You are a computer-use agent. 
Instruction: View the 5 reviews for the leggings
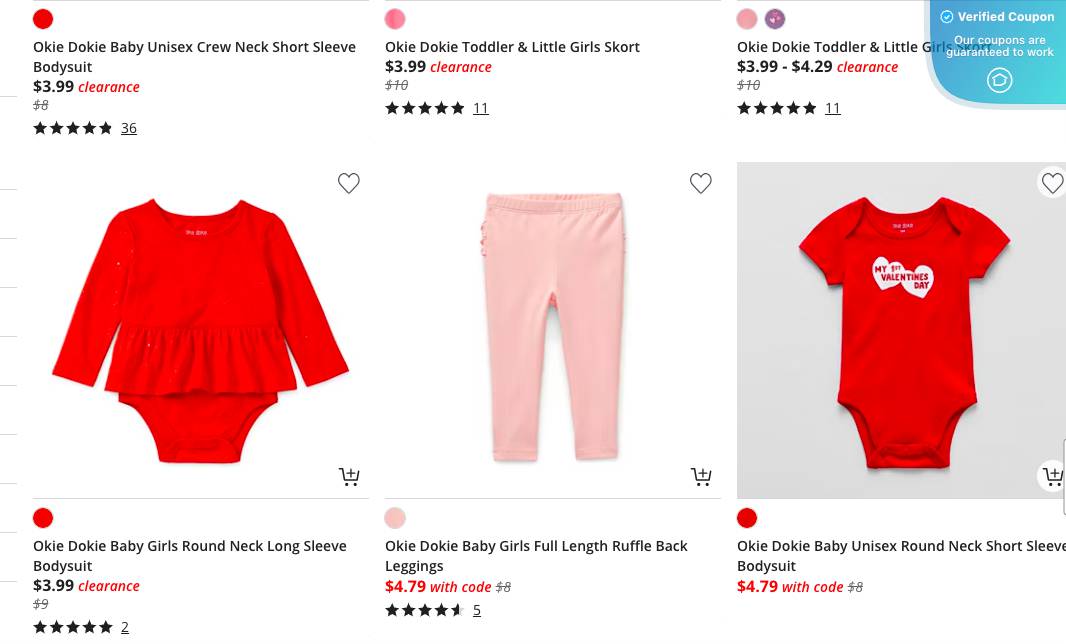[x=477, y=610]
